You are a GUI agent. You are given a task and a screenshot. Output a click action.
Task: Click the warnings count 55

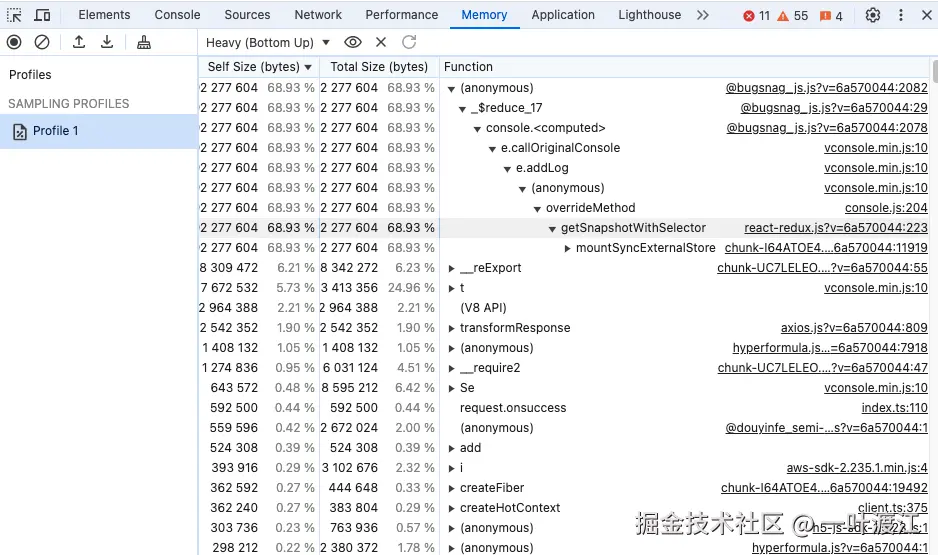[x=793, y=16]
